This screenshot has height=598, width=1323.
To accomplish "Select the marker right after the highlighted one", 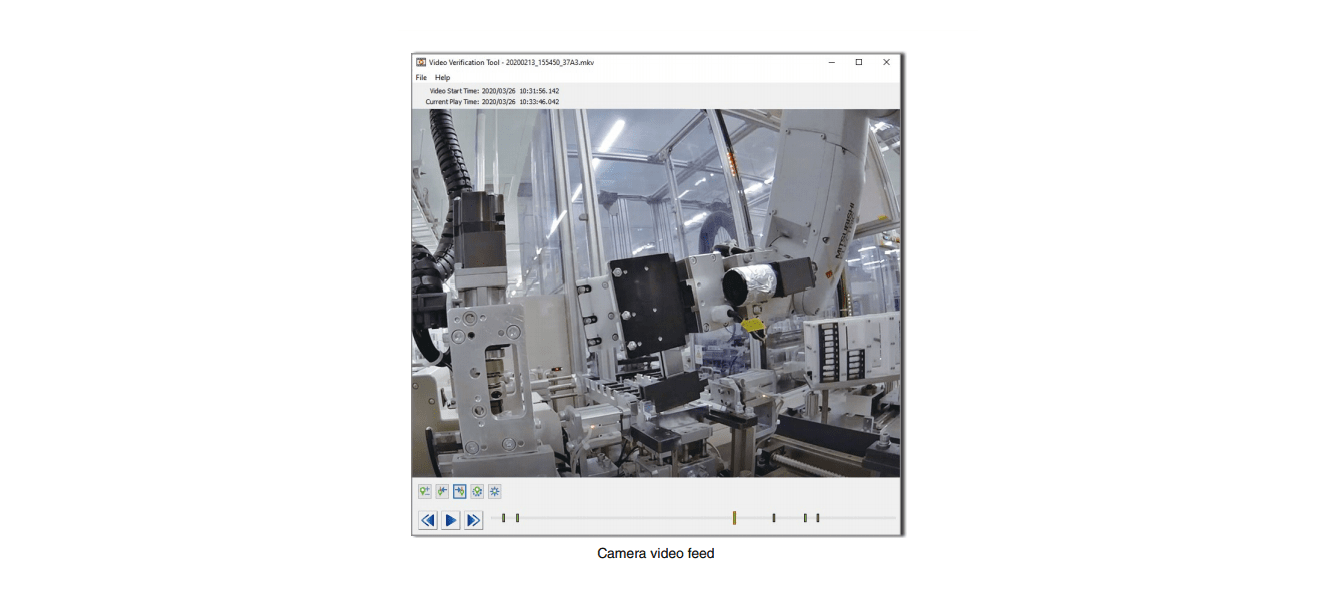I will click(774, 518).
